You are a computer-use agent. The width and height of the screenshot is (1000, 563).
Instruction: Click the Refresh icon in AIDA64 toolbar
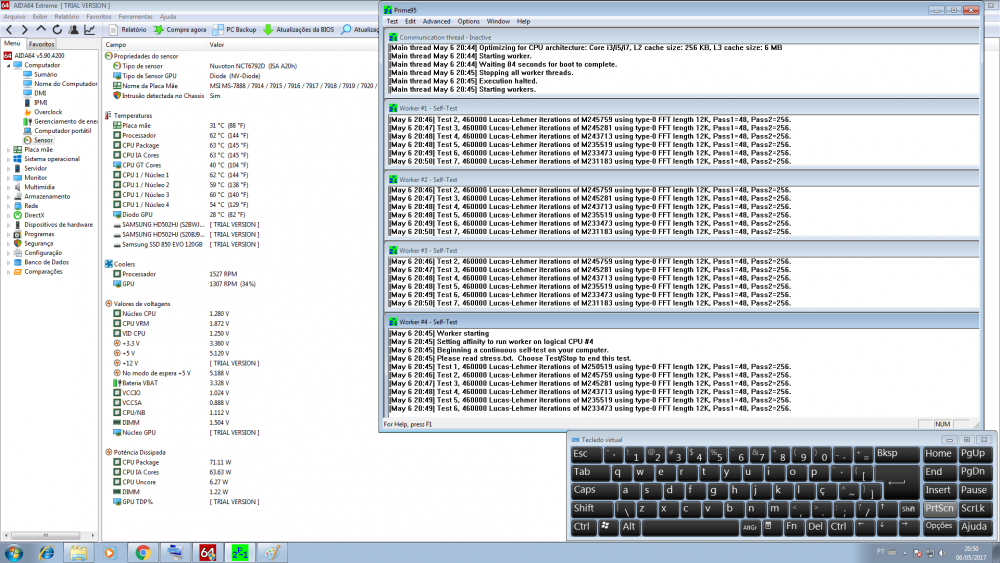[x=57, y=30]
